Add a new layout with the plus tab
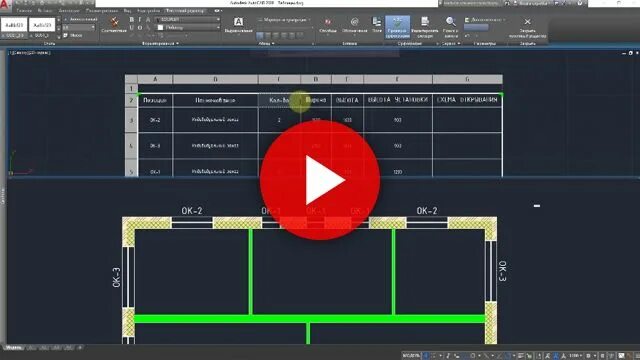This screenshot has width=640, height=360. (x=80, y=348)
